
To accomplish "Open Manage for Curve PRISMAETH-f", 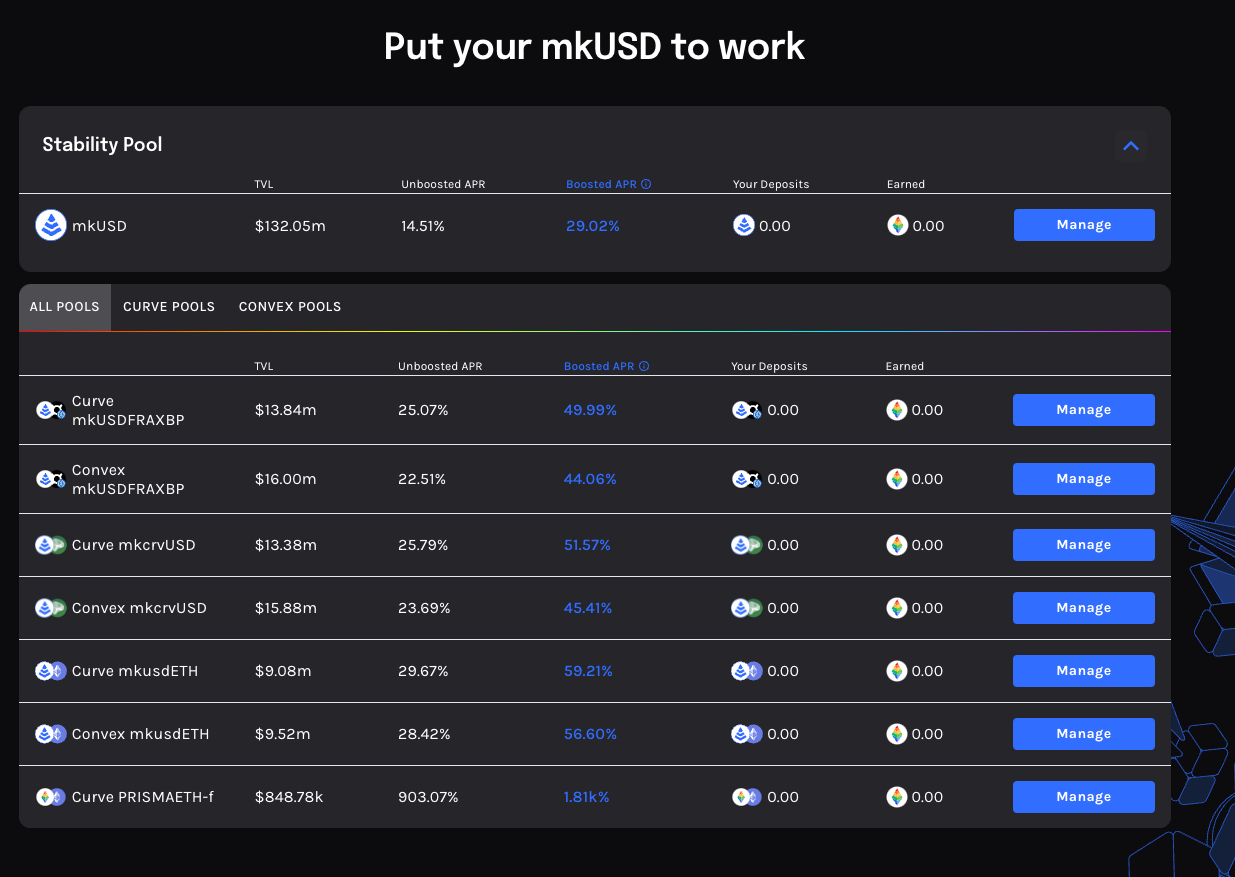I will point(1083,797).
